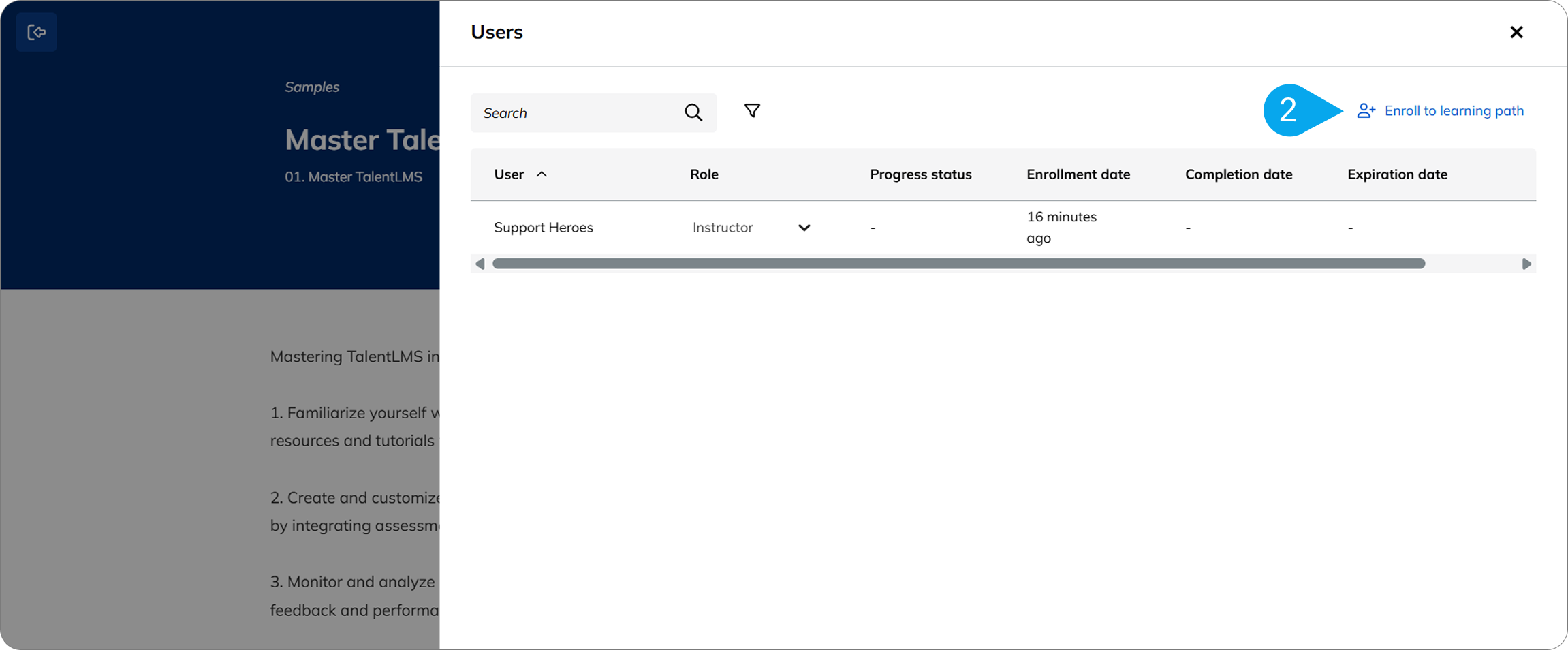Image resolution: width=1568 pixels, height=650 pixels.
Task: Sort by the Enrollment date column
Action: [x=1078, y=174]
